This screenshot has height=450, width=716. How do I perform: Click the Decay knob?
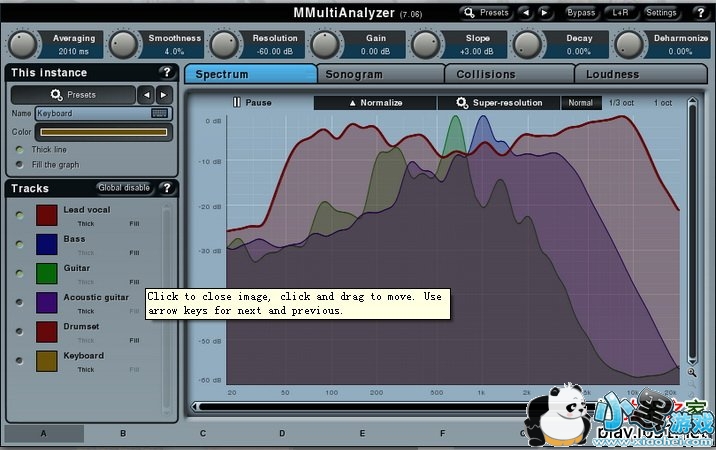coord(527,44)
